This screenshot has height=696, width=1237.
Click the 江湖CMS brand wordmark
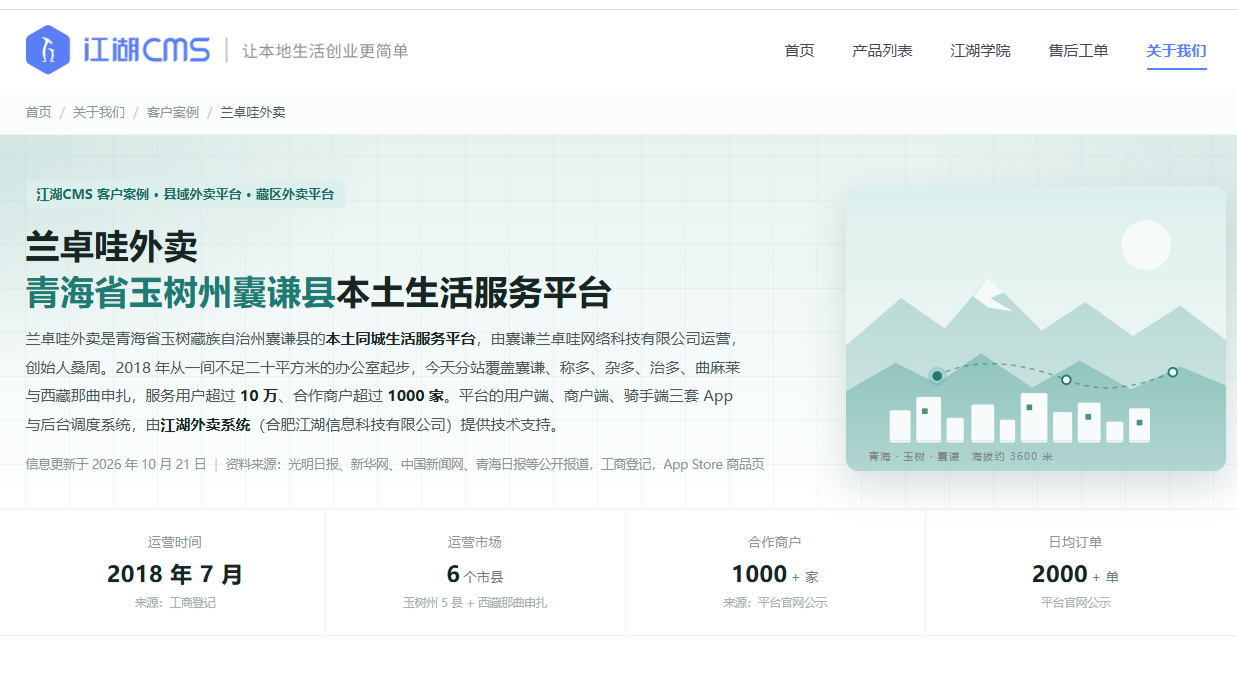click(x=147, y=50)
